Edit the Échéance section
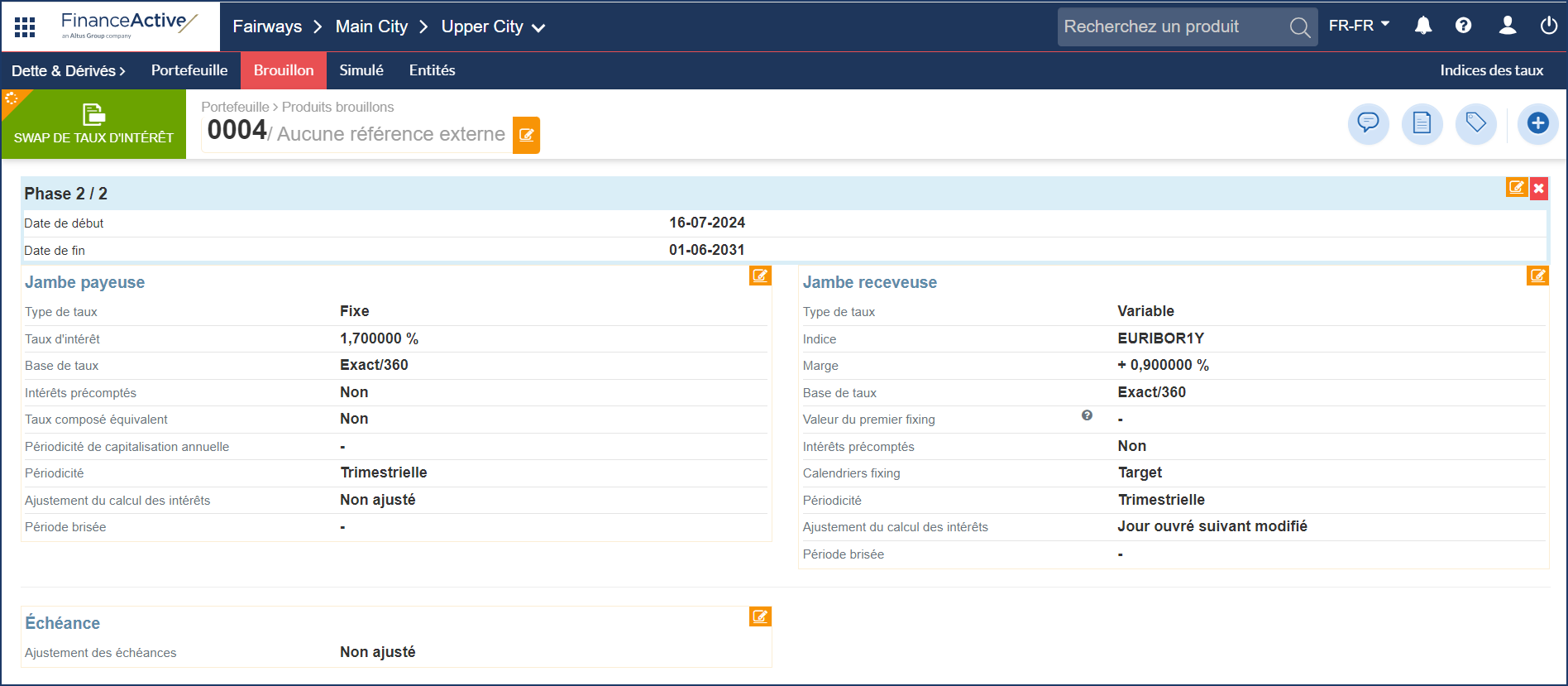 pos(760,616)
